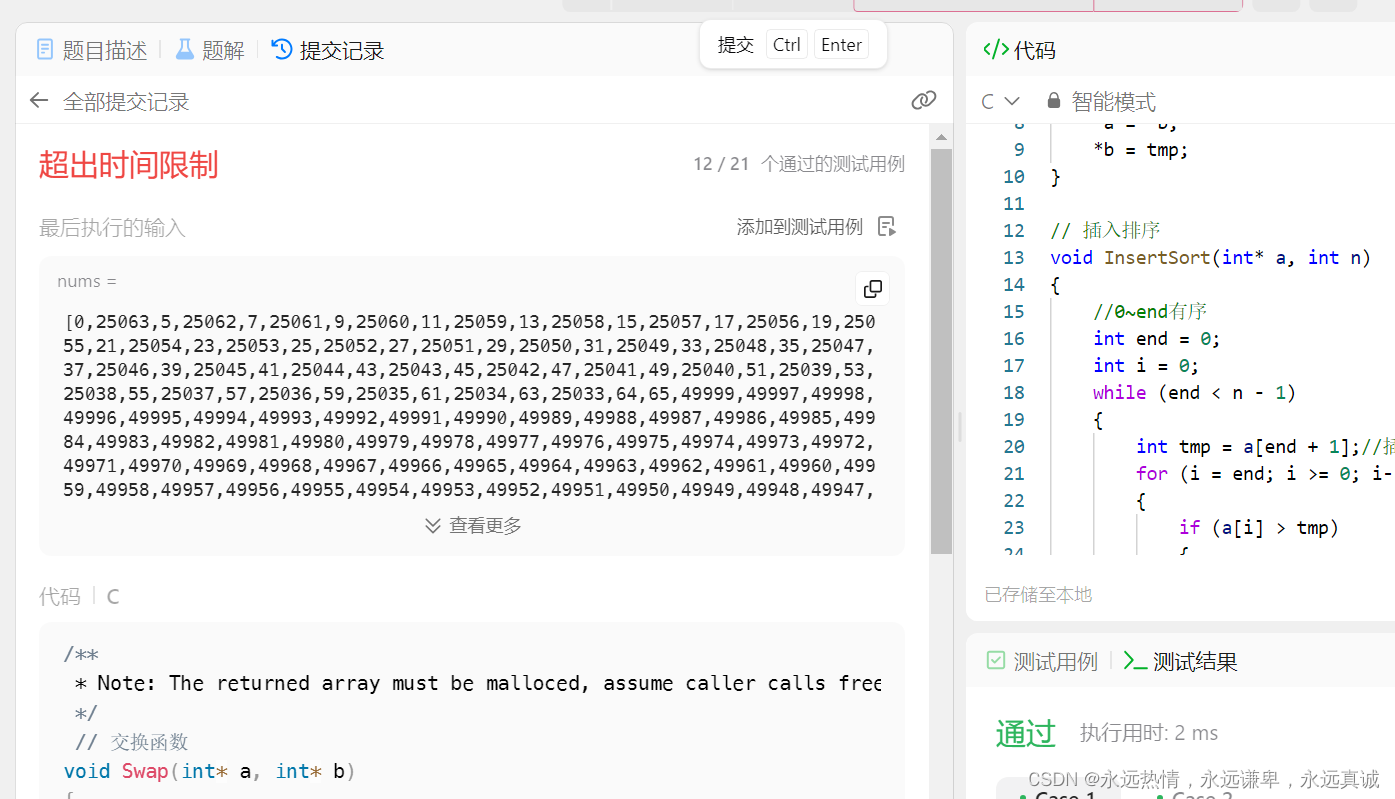This screenshot has width=1395, height=799.
Task: Click the // 插入排序 comment line
Action: tap(1105, 230)
